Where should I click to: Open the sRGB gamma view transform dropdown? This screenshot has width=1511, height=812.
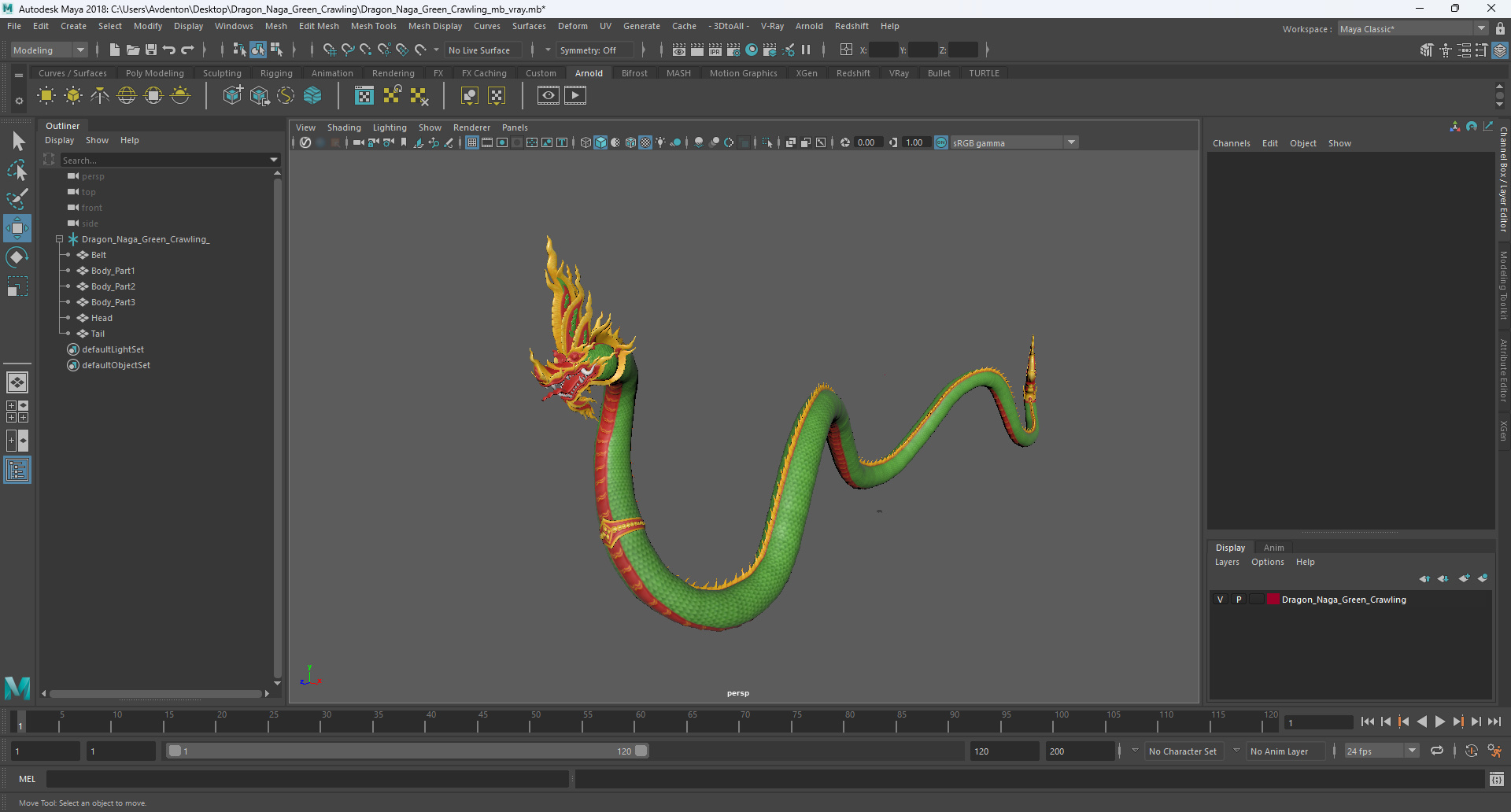(x=1014, y=142)
